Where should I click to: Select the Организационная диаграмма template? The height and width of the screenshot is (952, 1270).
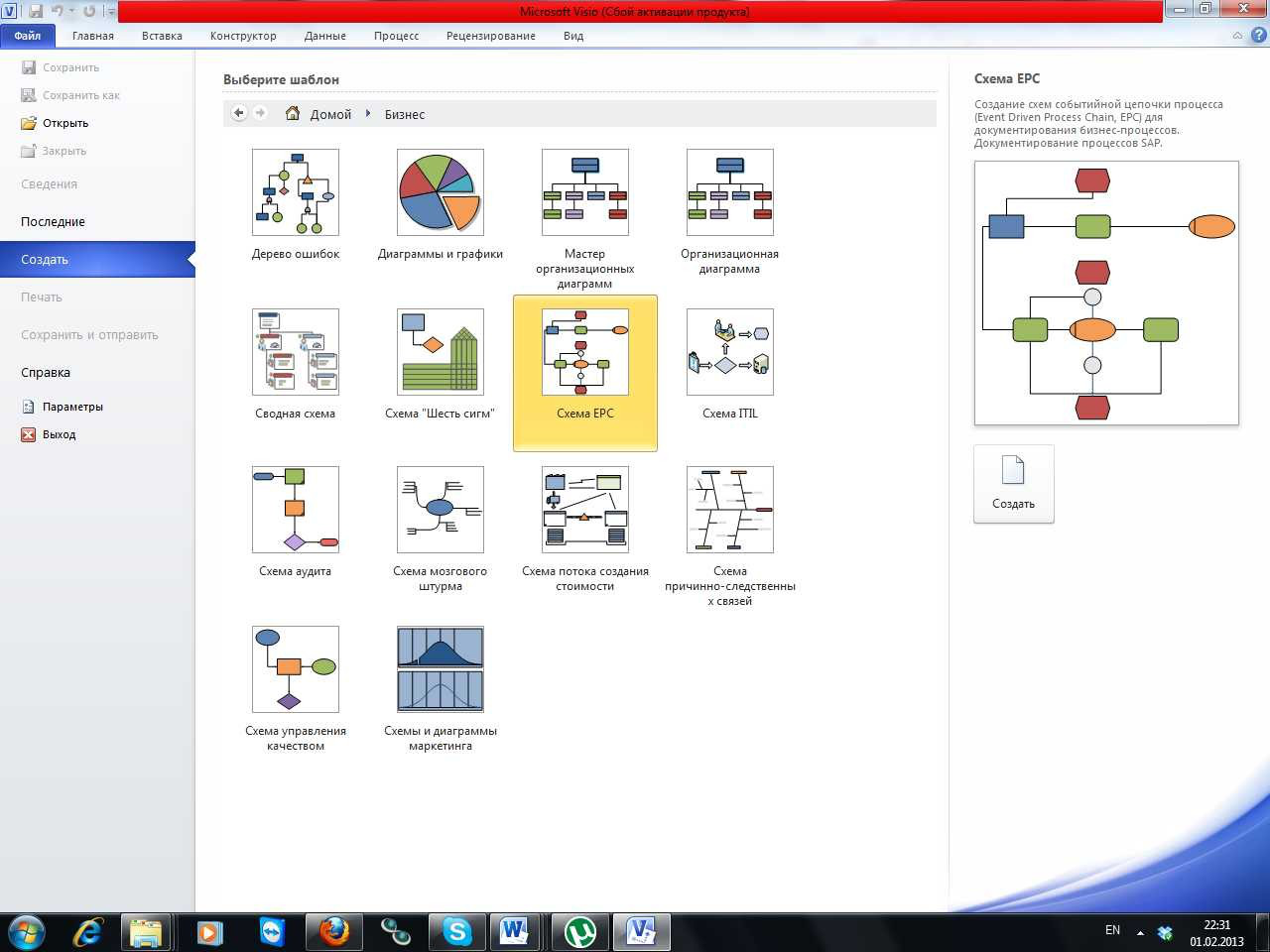point(730,192)
